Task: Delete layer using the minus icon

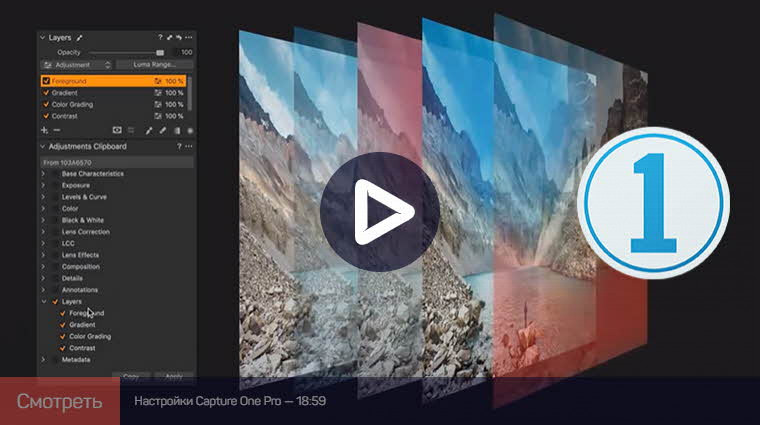Action: tap(57, 130)
